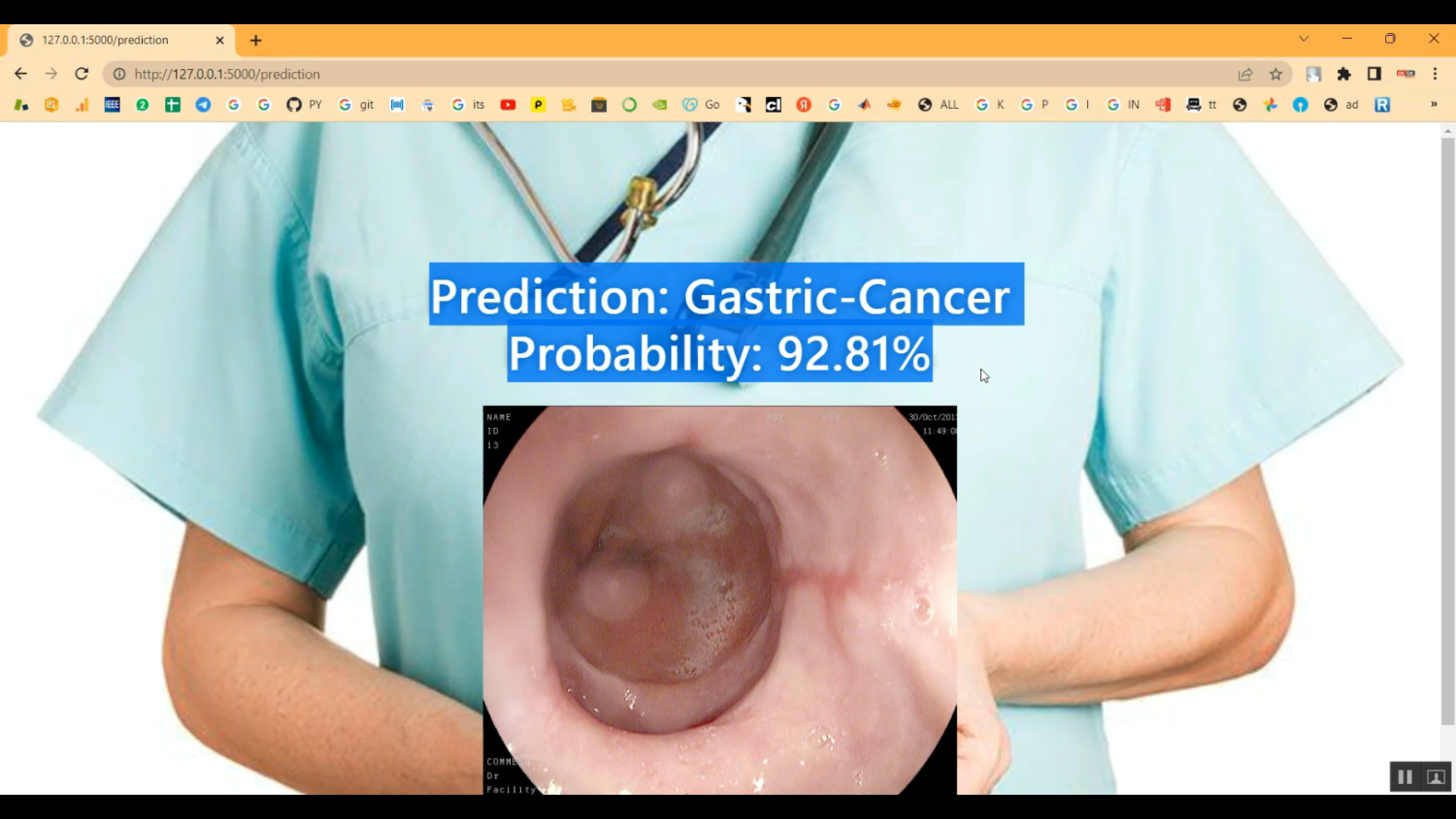Open the Yandex Browser bookmark

(x=804, y=104)
